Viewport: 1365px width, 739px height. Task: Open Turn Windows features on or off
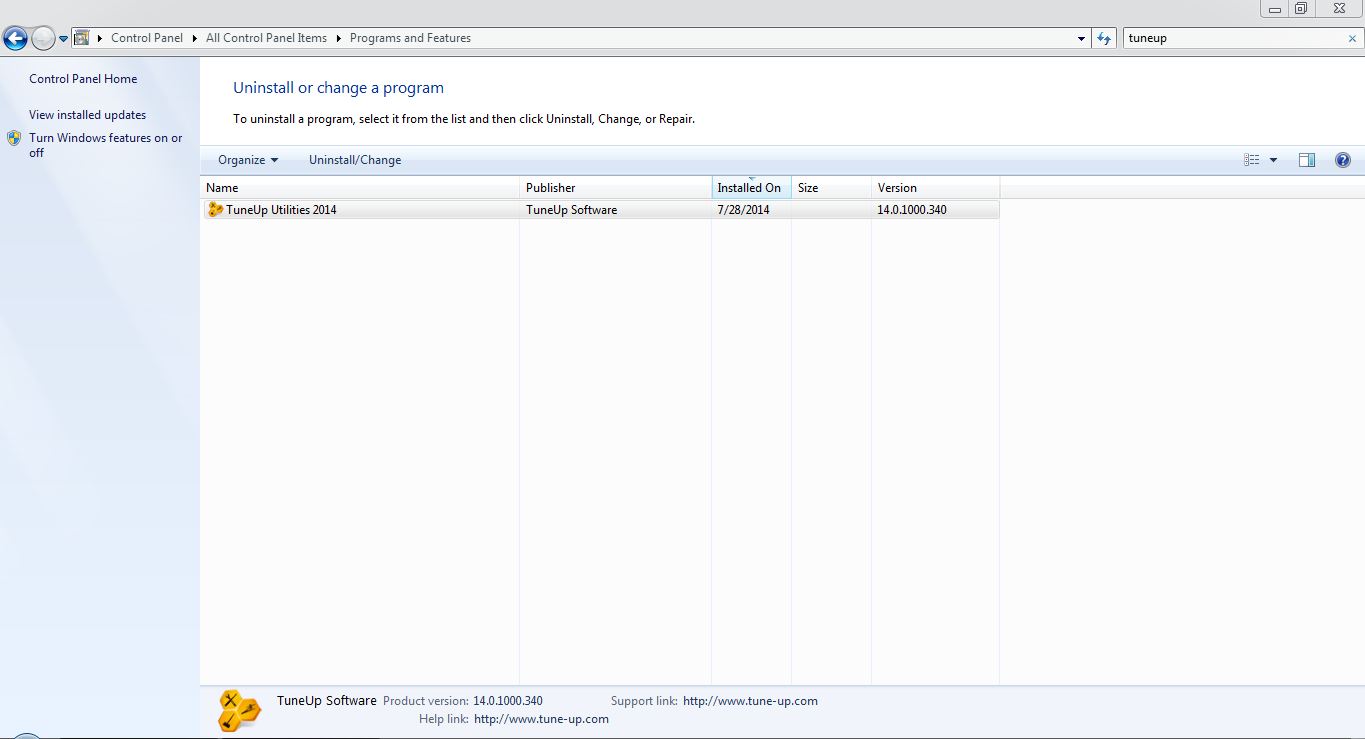(x=105, y=145)
